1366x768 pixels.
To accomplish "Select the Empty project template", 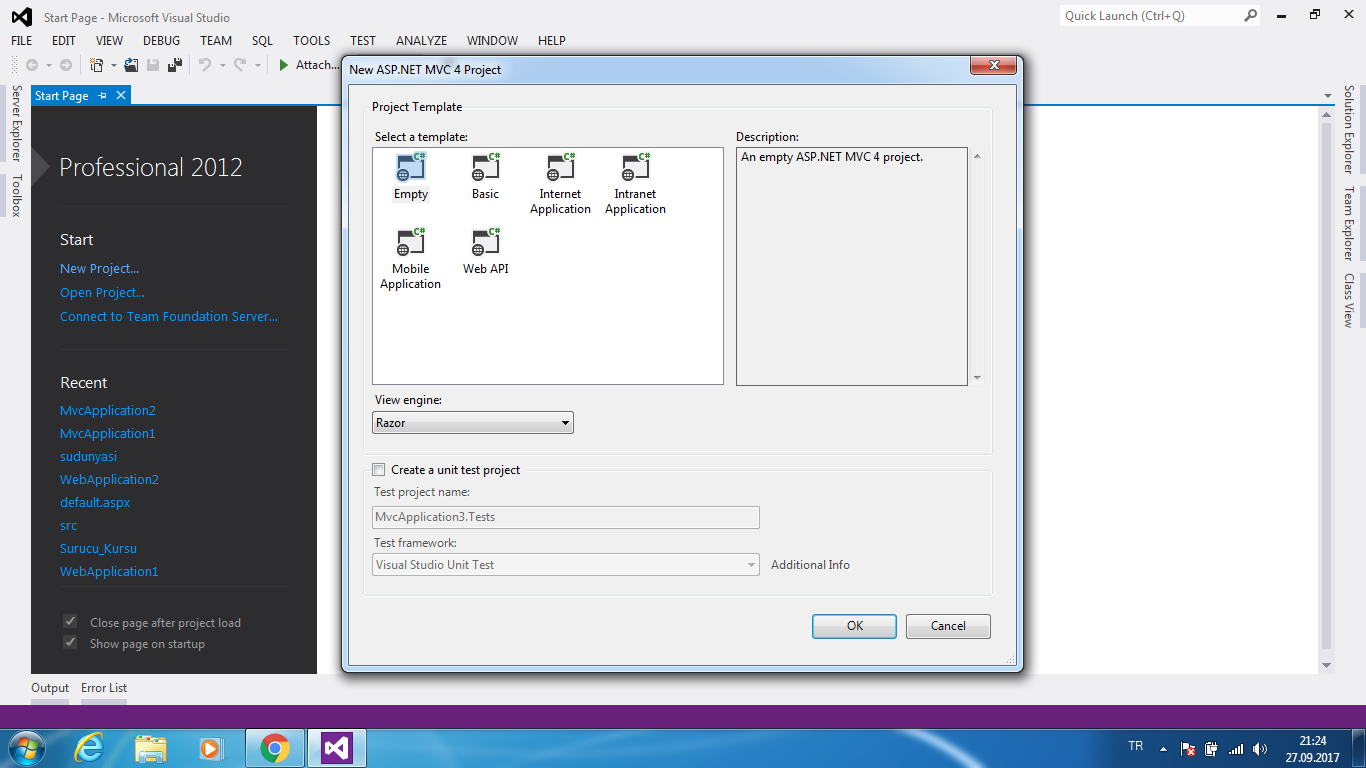I will [x=411, y=177].
